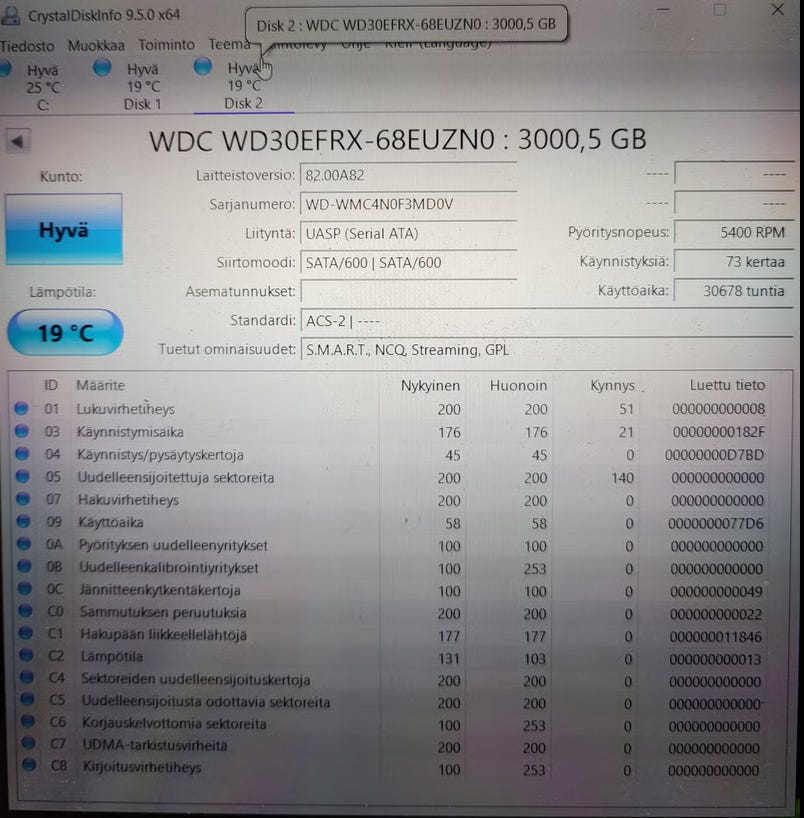This screenshot has width=804, height=818.
Task: Click status dot for Lukuvirhetiheys row
Action: click(21, 408)
